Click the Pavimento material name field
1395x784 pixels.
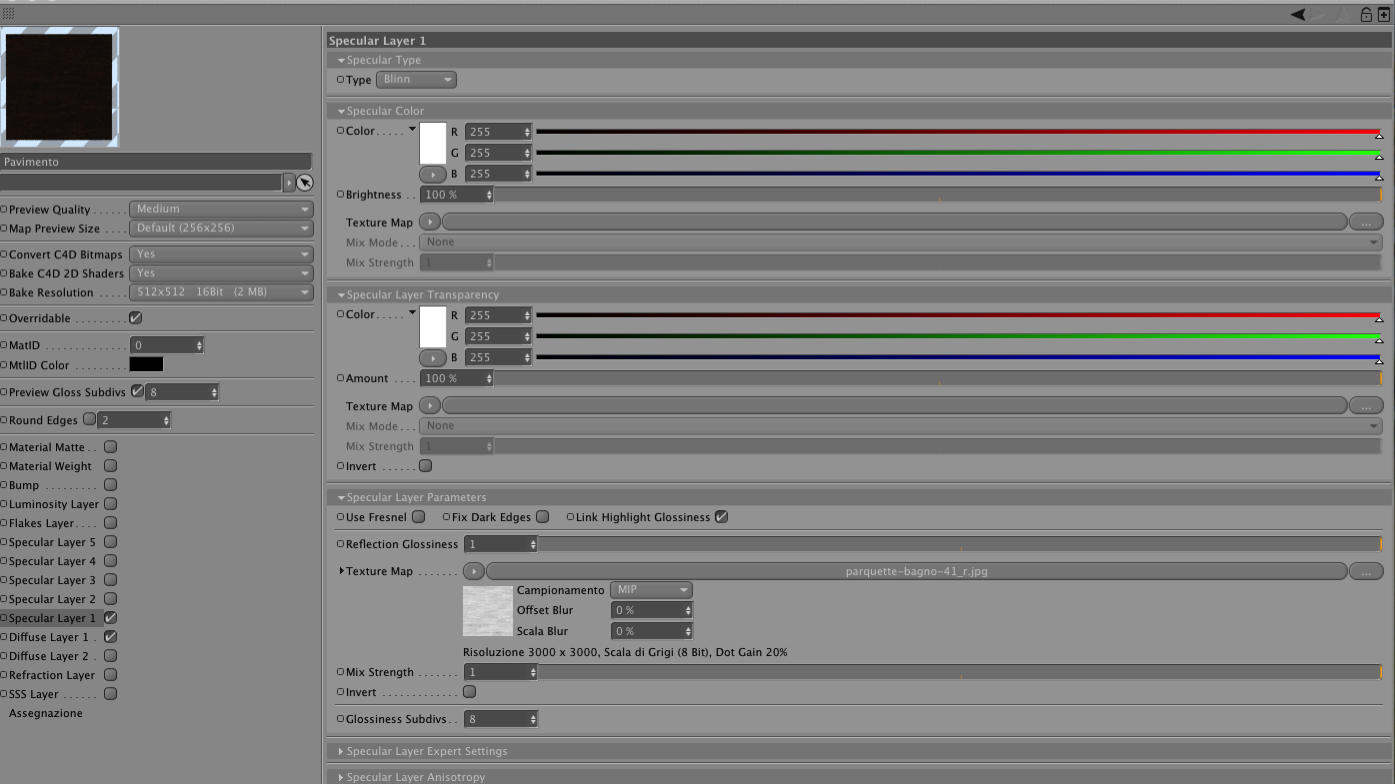pyautogui.click(x=156, y=162)
